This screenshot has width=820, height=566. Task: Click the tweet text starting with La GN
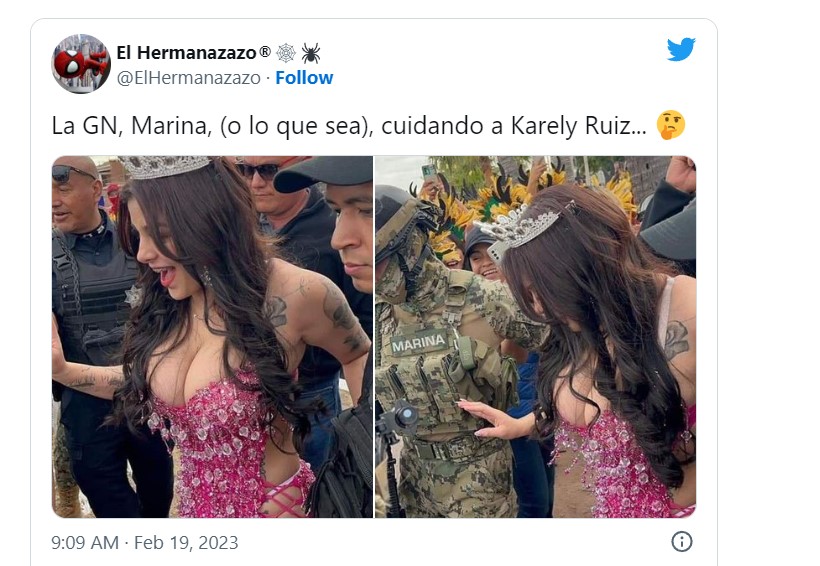tap(349, 126)
